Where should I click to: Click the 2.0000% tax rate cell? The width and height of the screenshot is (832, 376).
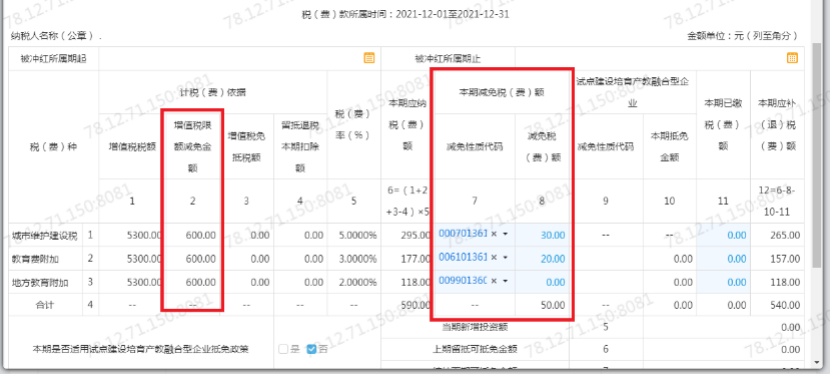(357, 282)
